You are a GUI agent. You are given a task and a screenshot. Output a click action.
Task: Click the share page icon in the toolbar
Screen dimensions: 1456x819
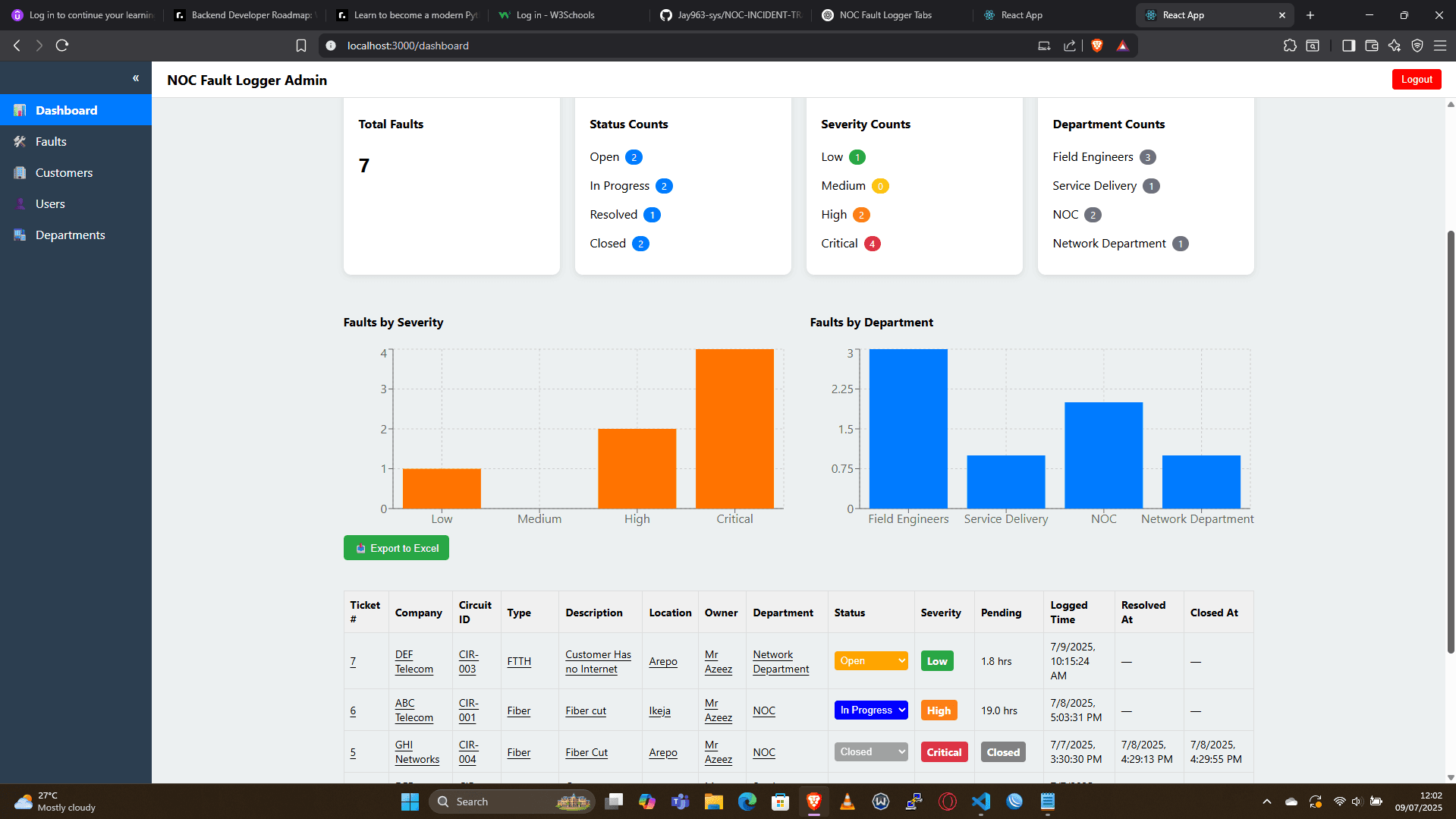pyautogui.click(x=1070, y=45)
